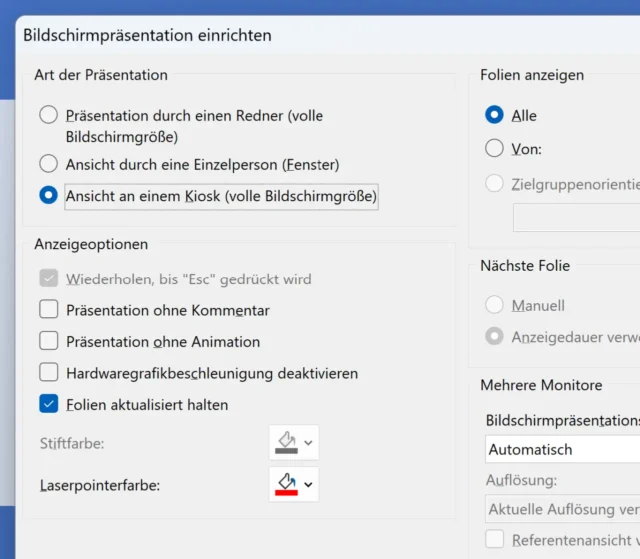Expand the Stiftfarbe color dropdown arrow
Image resolution: width=640 pixels, height=559 pixels.
click(x=309, y=442)
